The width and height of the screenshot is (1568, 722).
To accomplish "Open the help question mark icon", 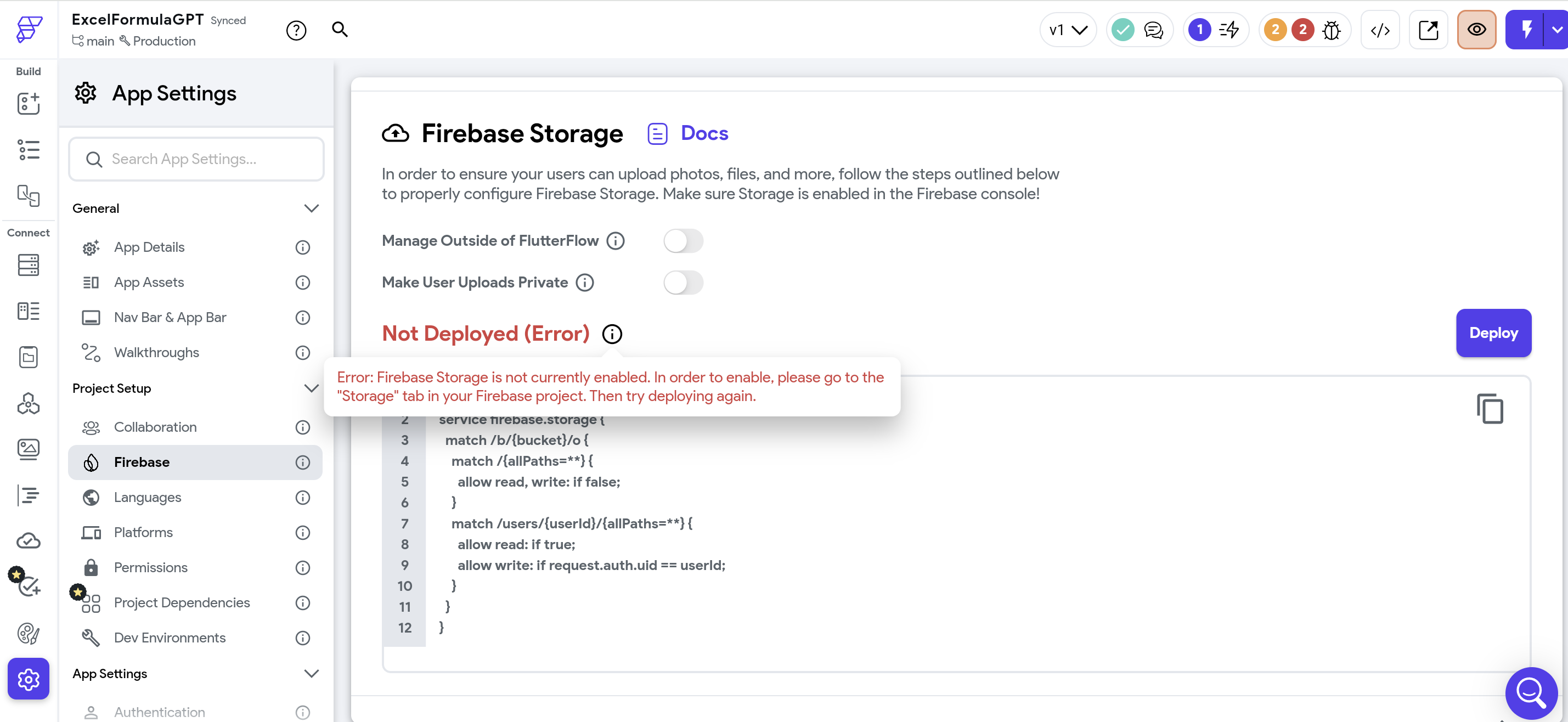I will point(296,30).
